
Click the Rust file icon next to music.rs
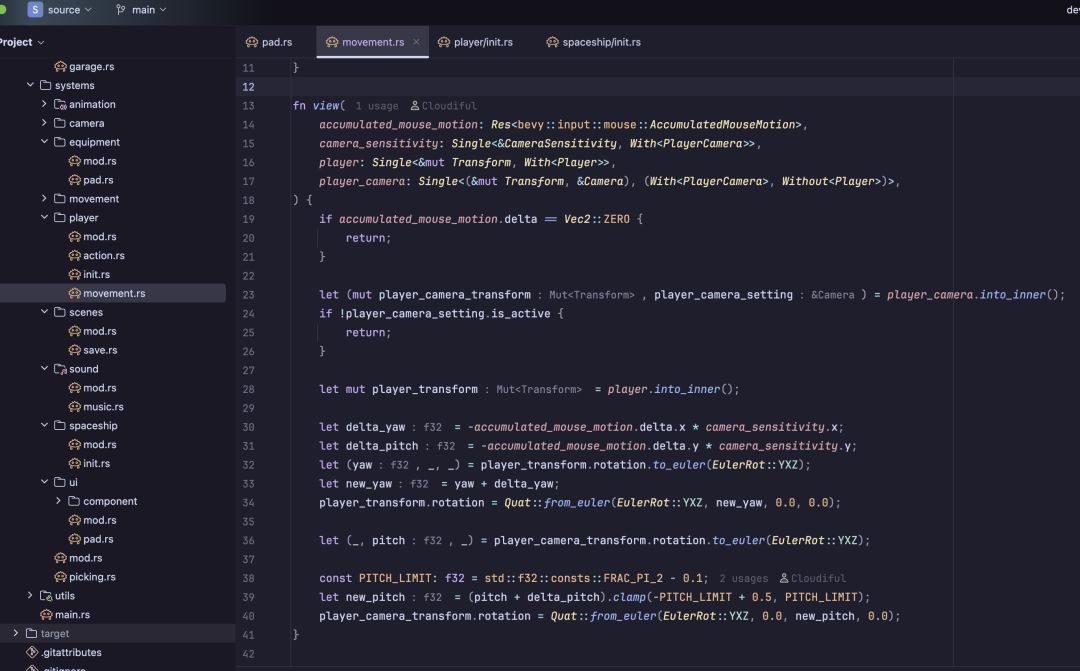74,406
